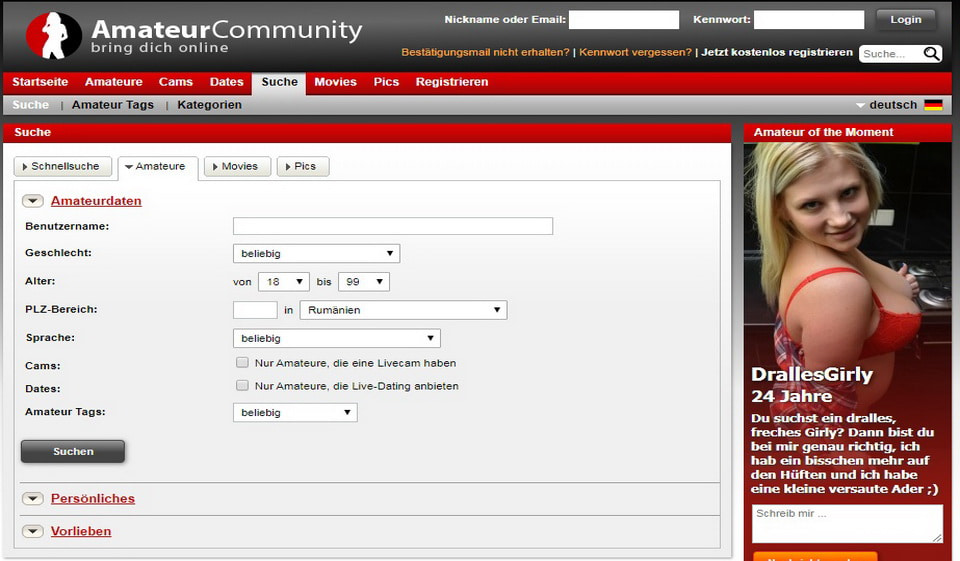Click the Kennwort vergessen link

click(635, 52)
